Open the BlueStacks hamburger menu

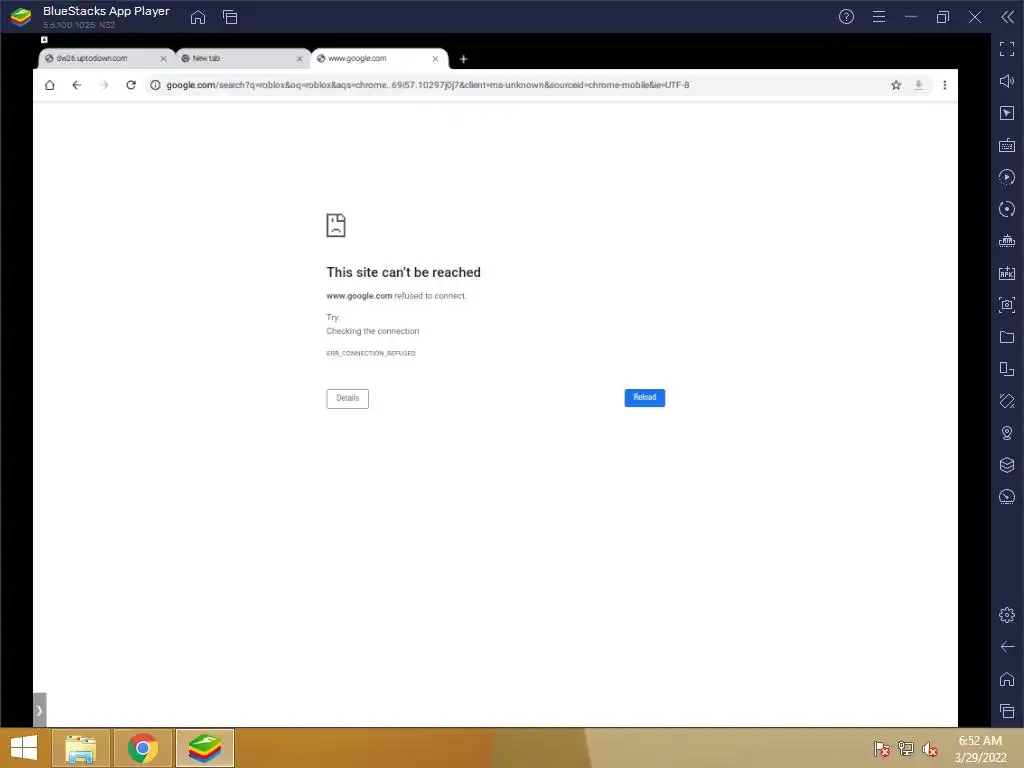(x=879, y=17)
